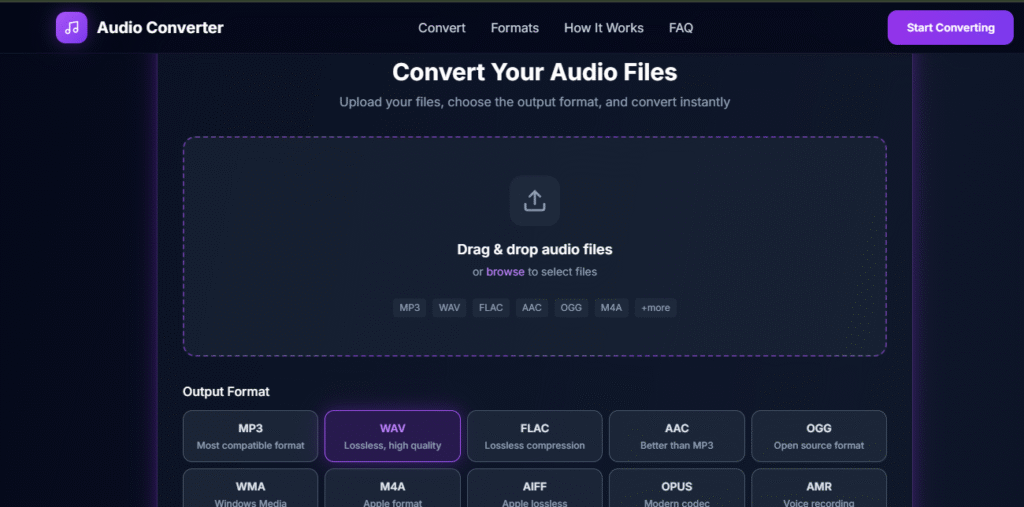Select the AAC output format
This screenshot has width=1024, height=507.
coord(676,436)
